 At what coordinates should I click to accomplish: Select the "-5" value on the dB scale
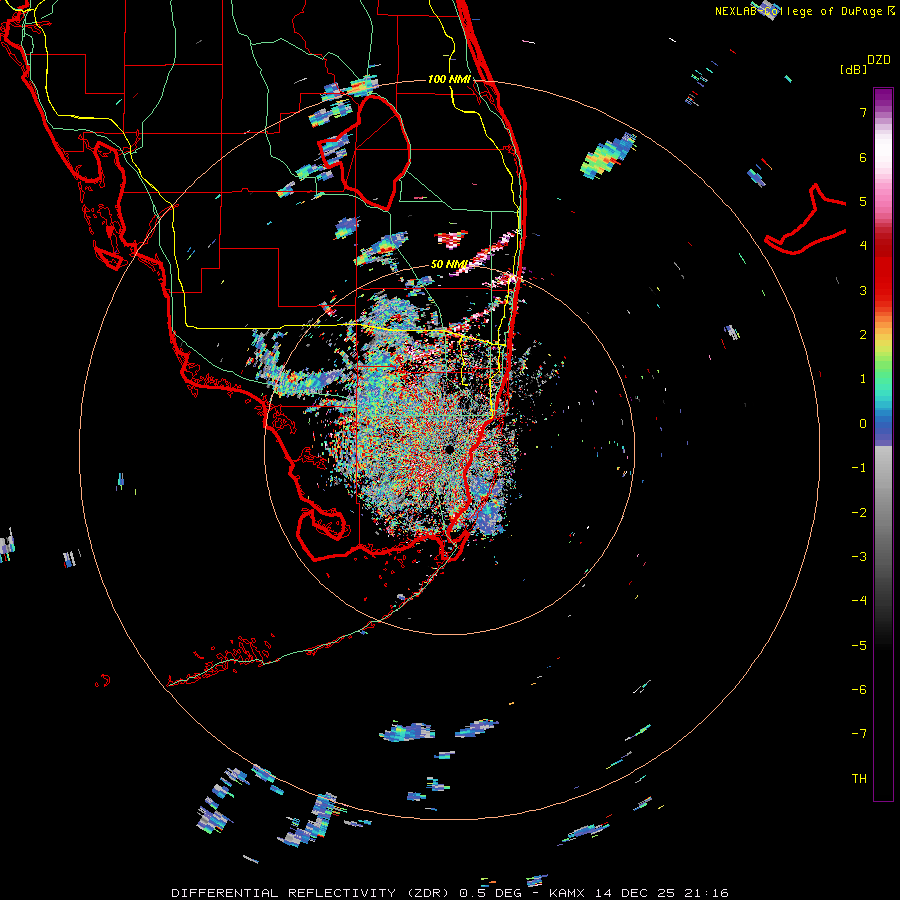click(859, 646)
